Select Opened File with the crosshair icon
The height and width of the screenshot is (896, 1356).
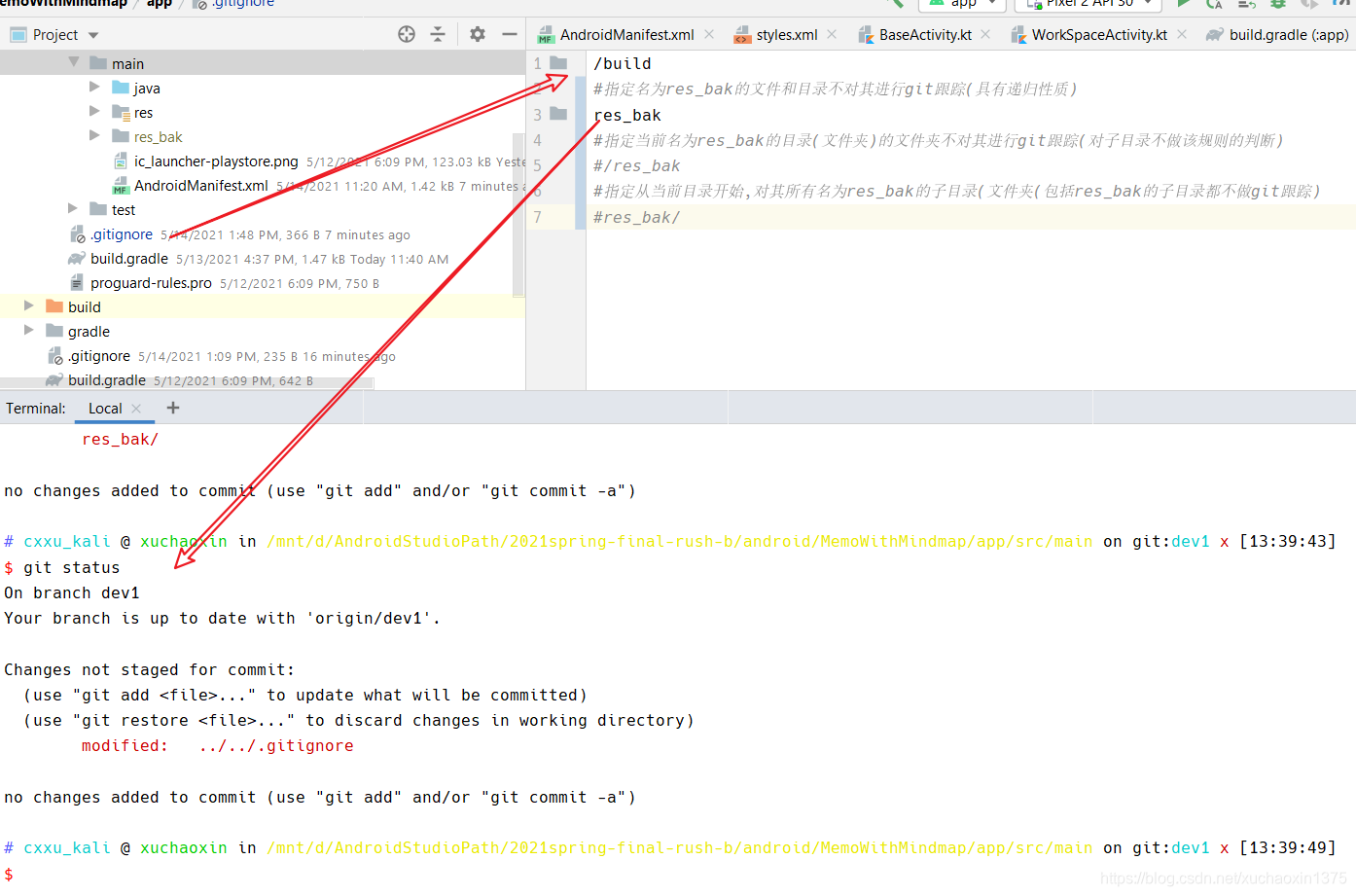point(407,34)
